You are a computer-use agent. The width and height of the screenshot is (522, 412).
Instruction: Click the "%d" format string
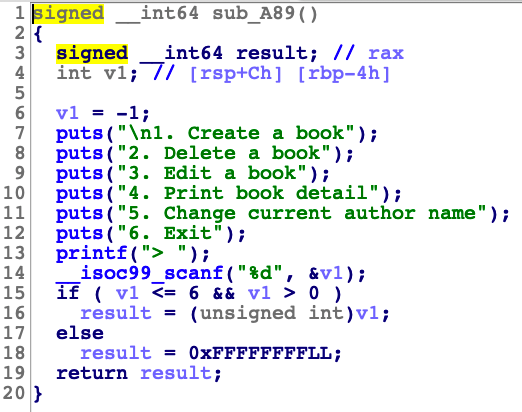[x=260, y=273]
